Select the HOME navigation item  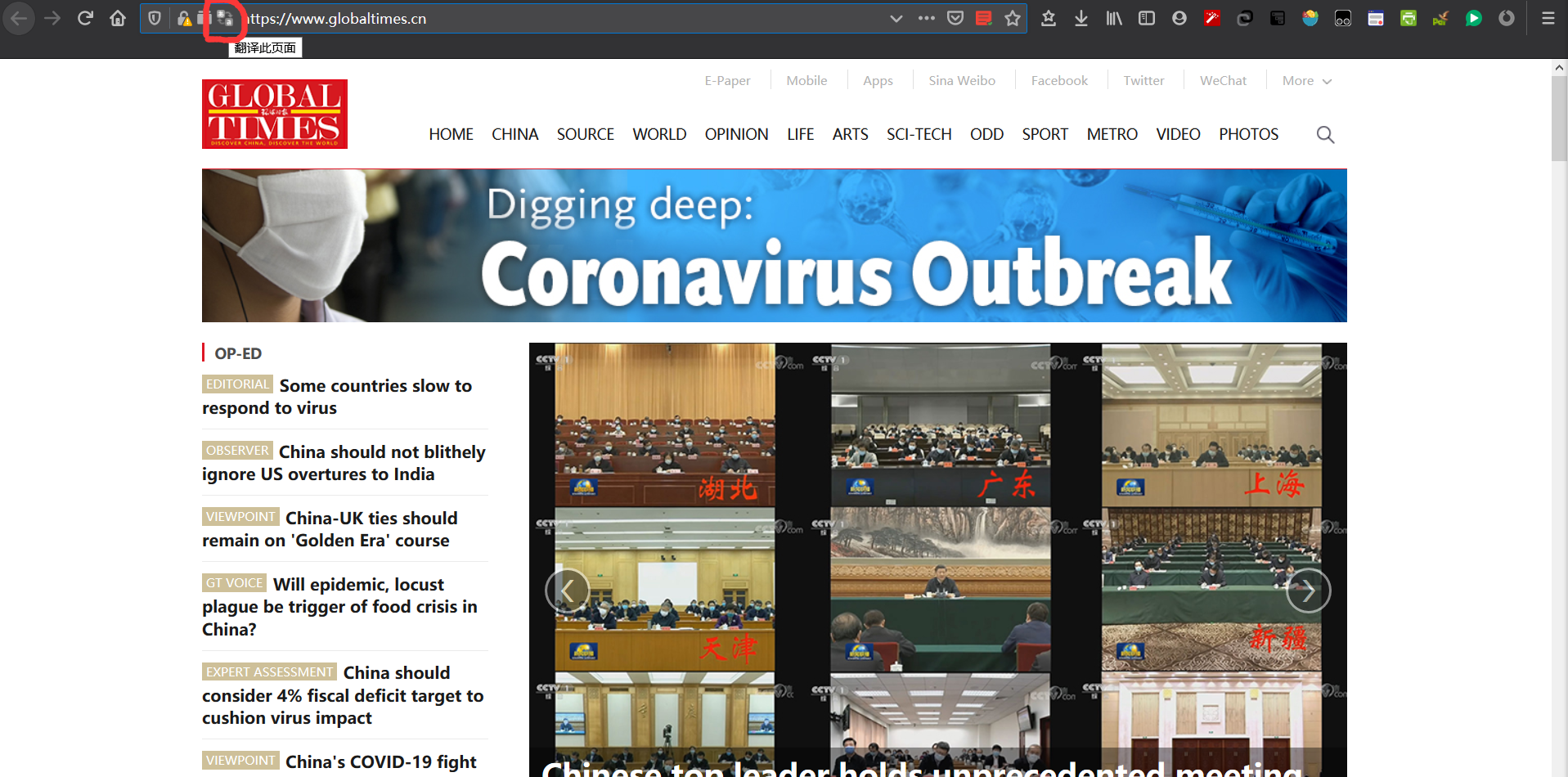[x=451, y=134]
